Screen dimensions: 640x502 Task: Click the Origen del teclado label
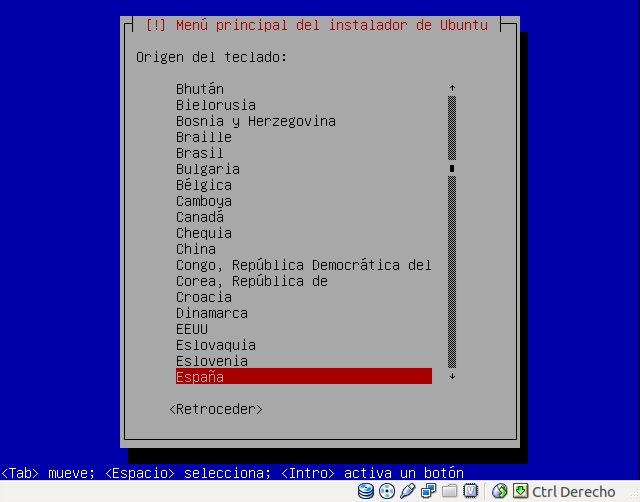[x=211, y=57]
